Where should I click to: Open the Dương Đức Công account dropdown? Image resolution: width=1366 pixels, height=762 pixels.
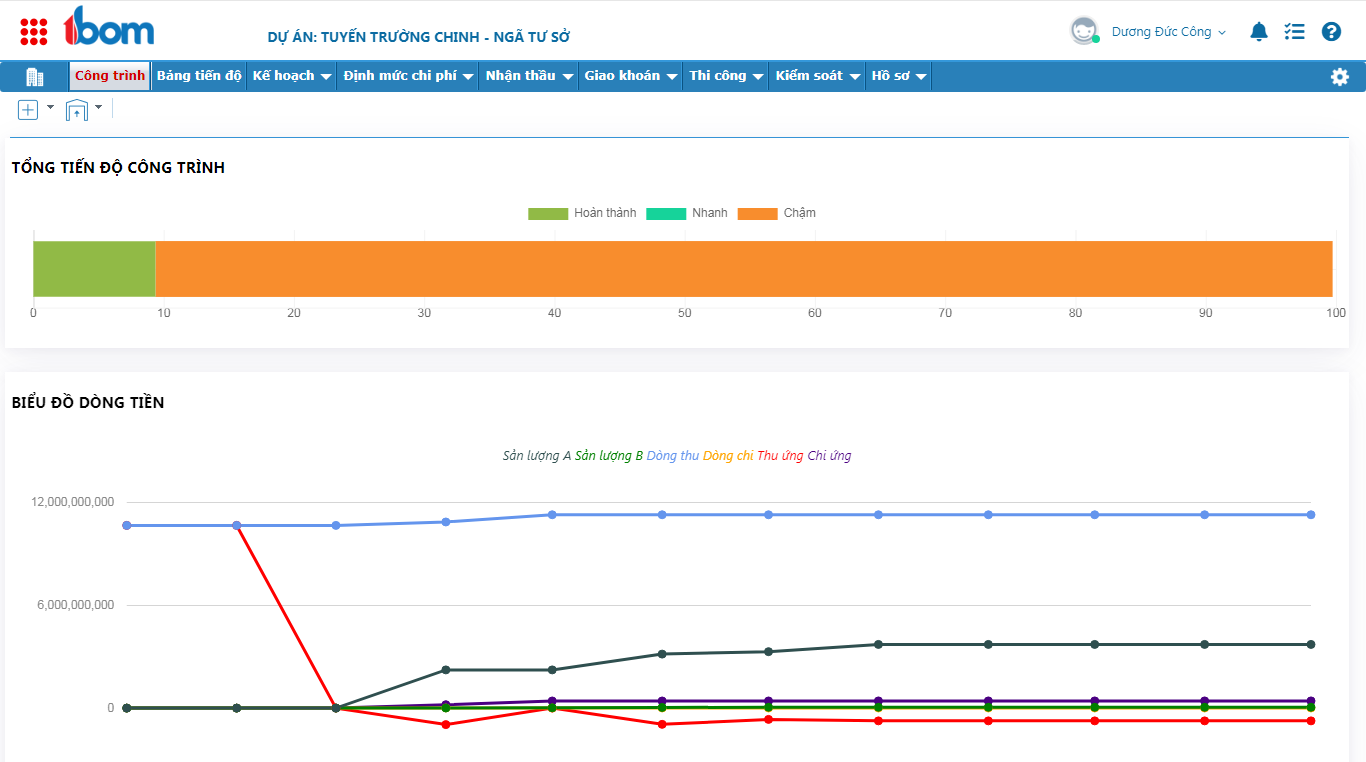(x=1168, y=32)
